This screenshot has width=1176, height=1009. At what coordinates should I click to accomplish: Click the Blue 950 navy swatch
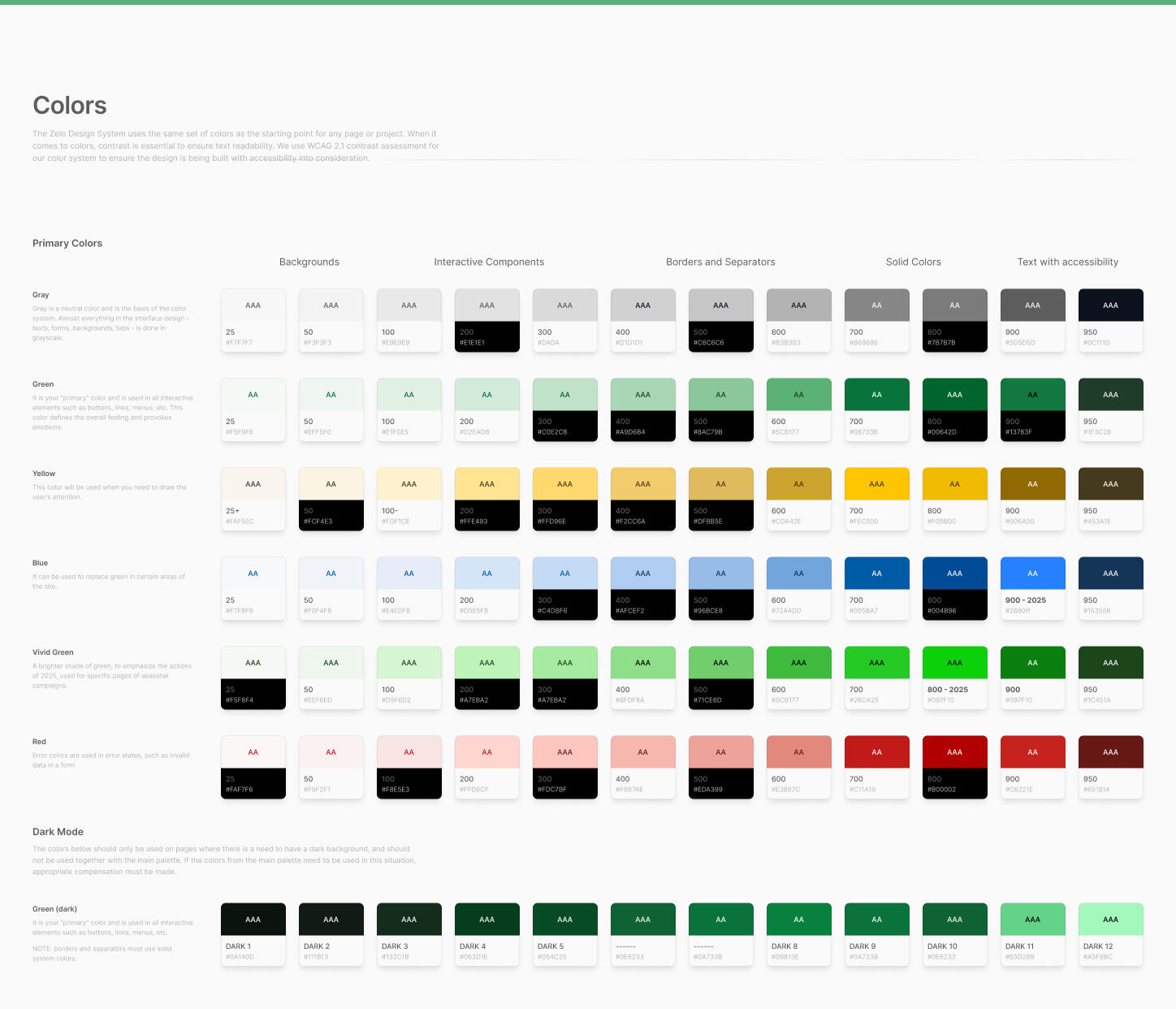click(1111, 588)
